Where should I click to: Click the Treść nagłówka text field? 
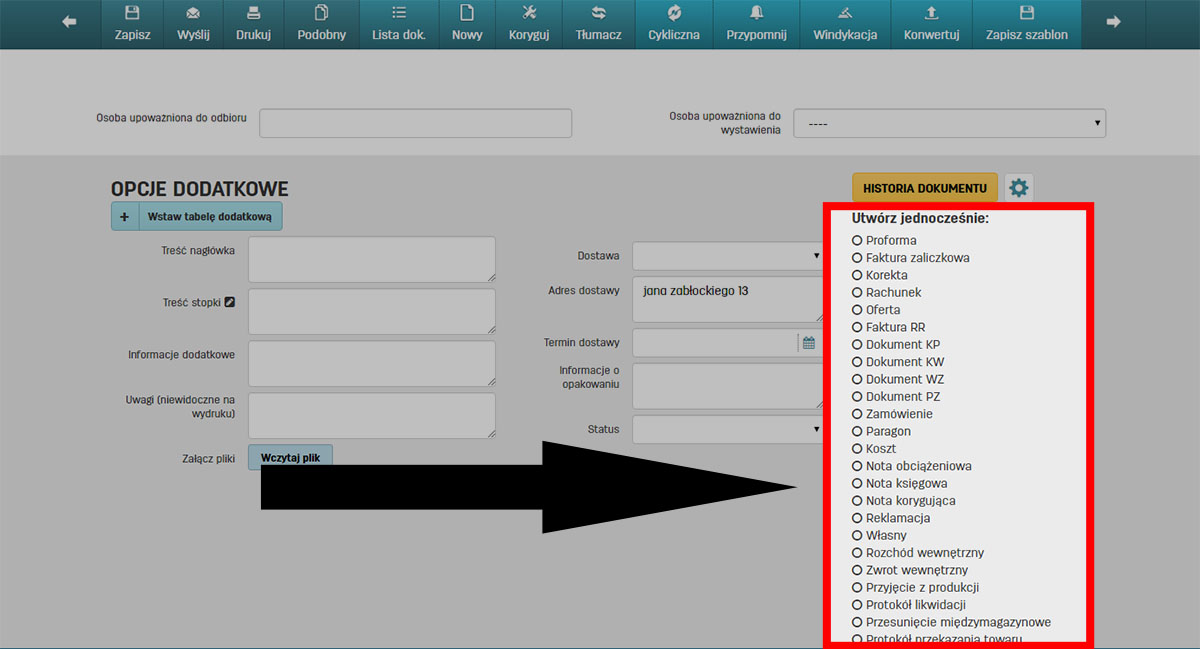coord(371,260)
